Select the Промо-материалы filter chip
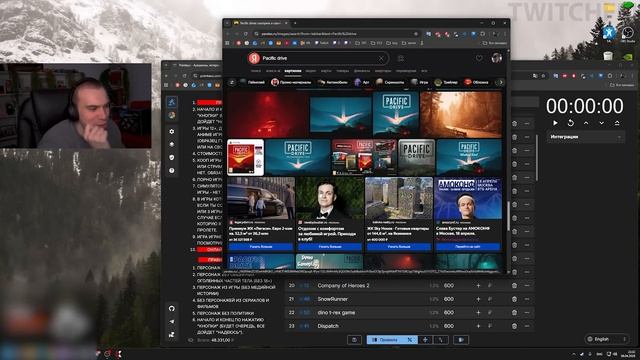This screenshot has height=360, width=640. [291, 82]
